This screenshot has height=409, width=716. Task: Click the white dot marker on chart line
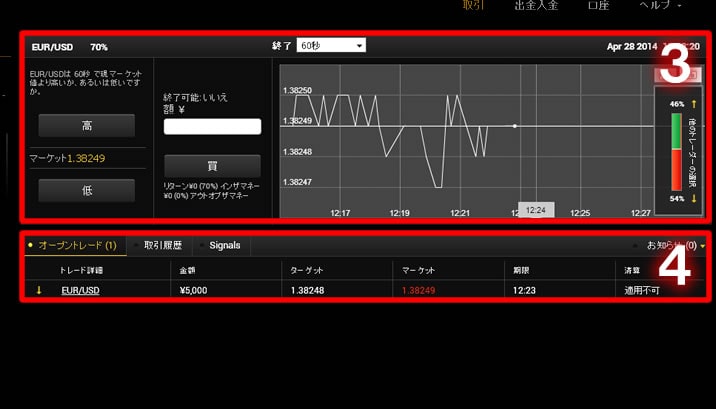515,126
